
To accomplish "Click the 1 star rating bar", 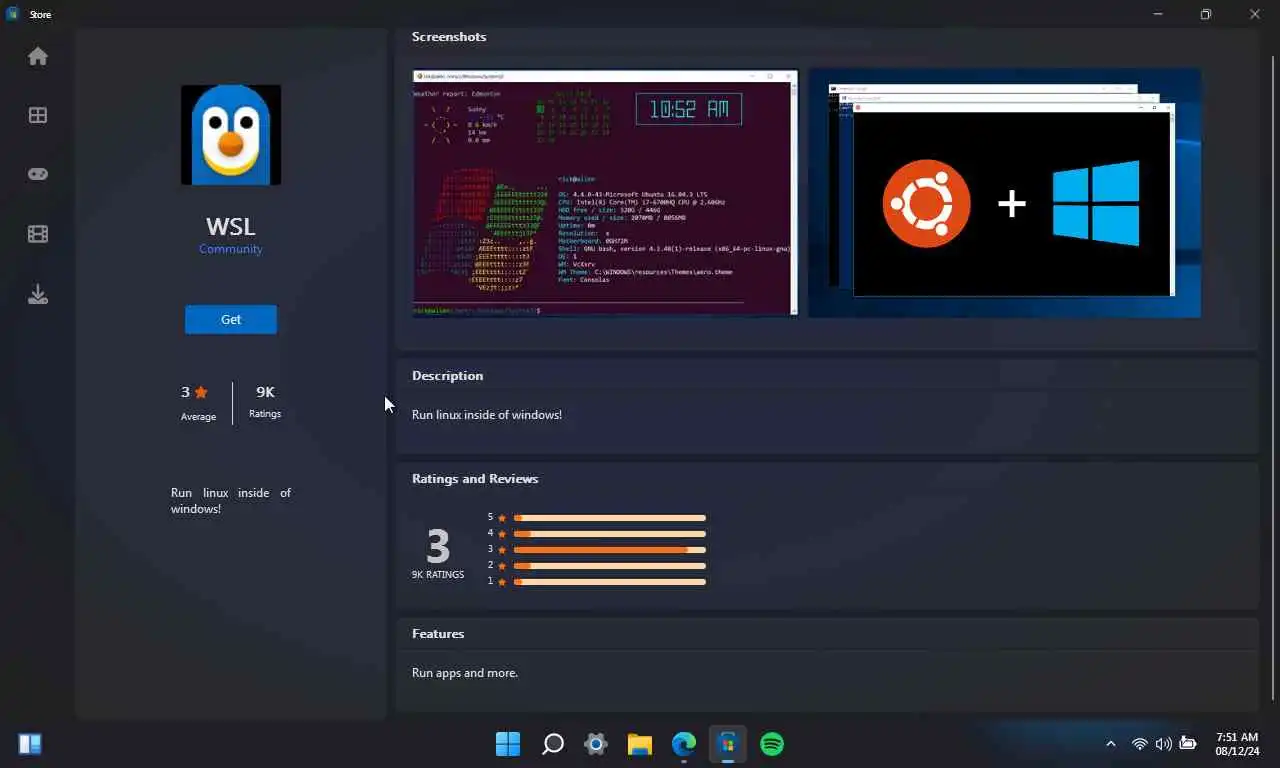I will click(609, 582).
